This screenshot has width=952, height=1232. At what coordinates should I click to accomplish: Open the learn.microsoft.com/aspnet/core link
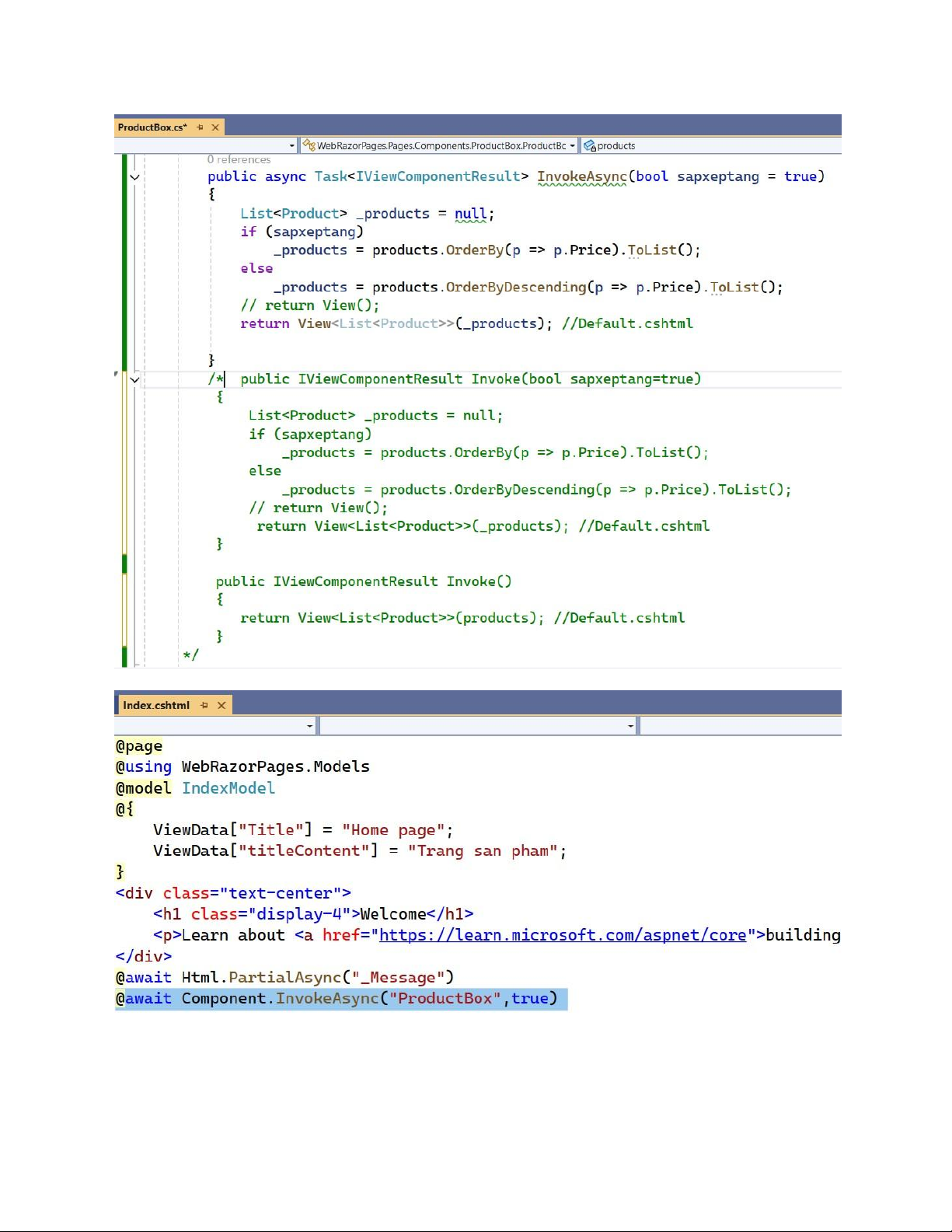click(x=563, y=935)
